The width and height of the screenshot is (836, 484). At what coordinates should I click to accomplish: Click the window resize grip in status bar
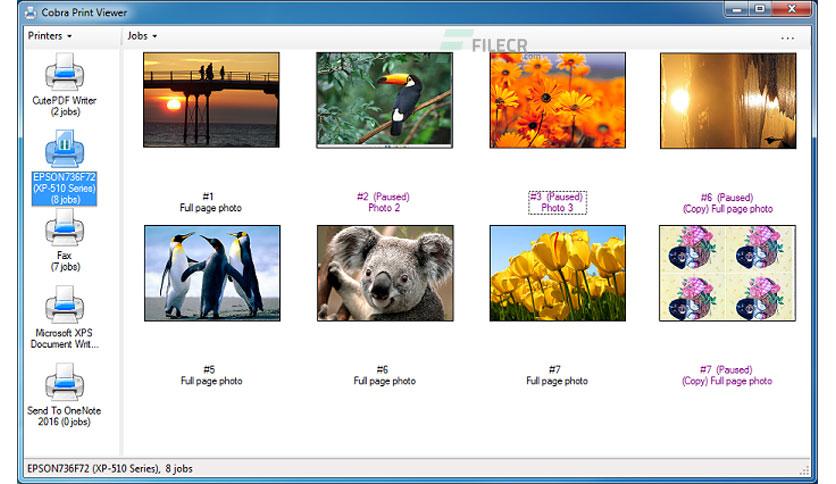(804, 470)
